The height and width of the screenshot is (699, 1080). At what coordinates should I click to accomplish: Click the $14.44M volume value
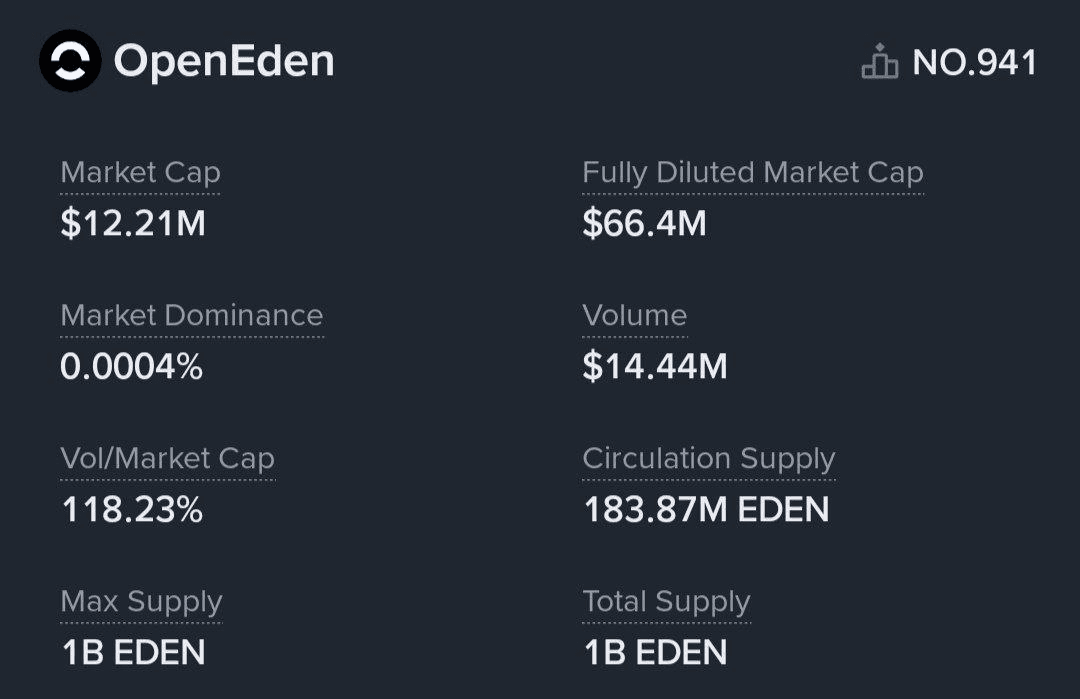[655, 367]
